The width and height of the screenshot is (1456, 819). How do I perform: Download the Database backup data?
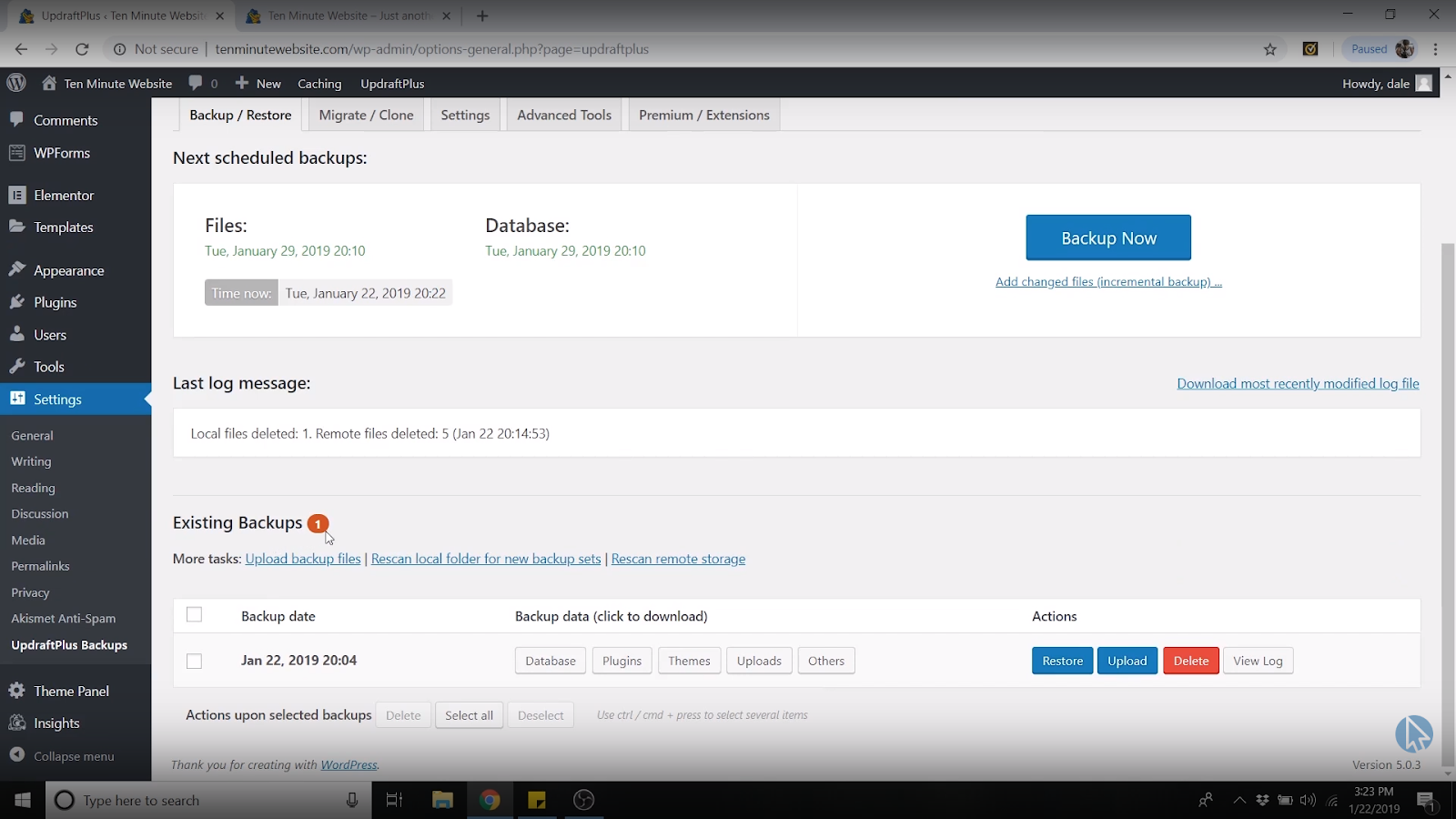[x=551, y=661]
